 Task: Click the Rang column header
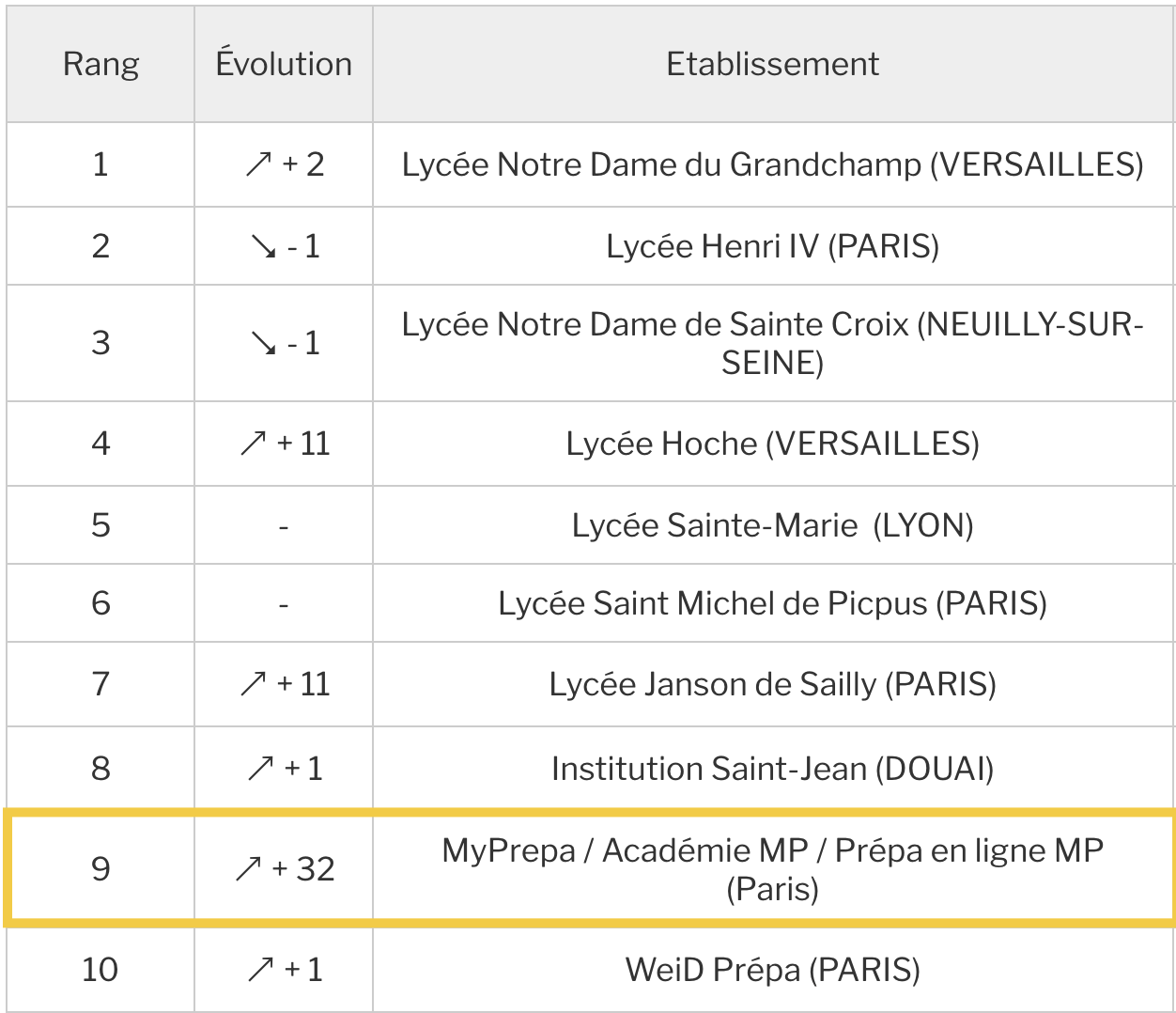[x=101, y=64]
